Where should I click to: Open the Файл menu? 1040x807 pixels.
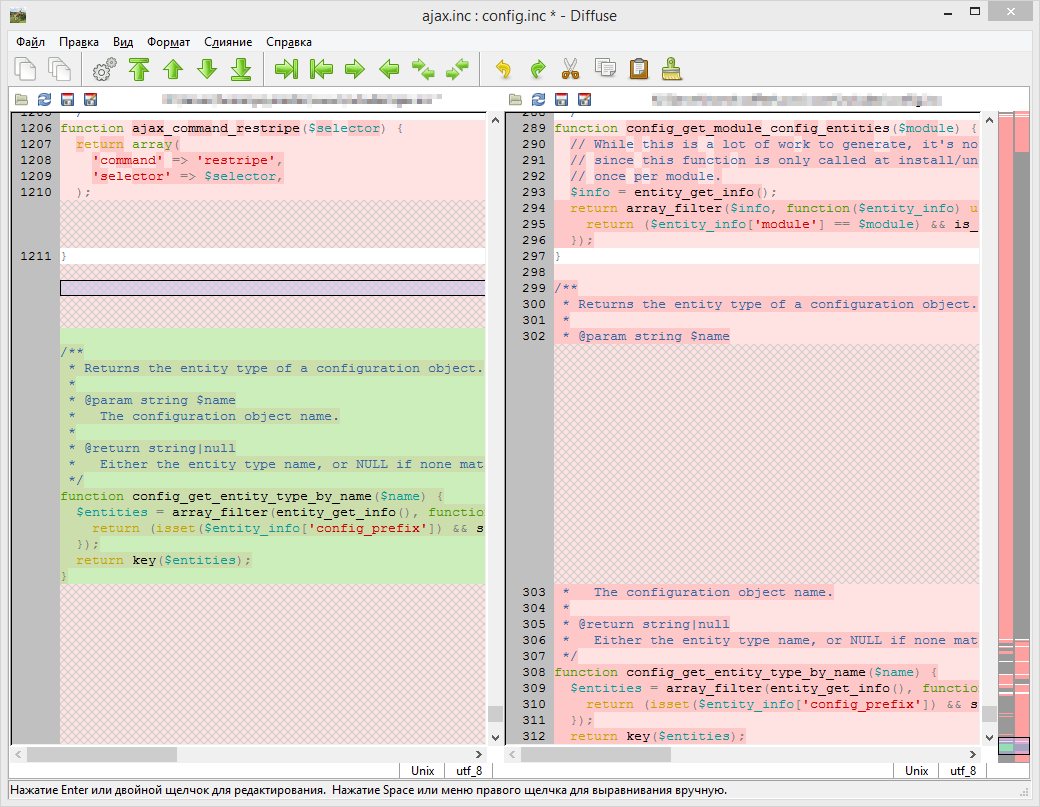(30, 42)
